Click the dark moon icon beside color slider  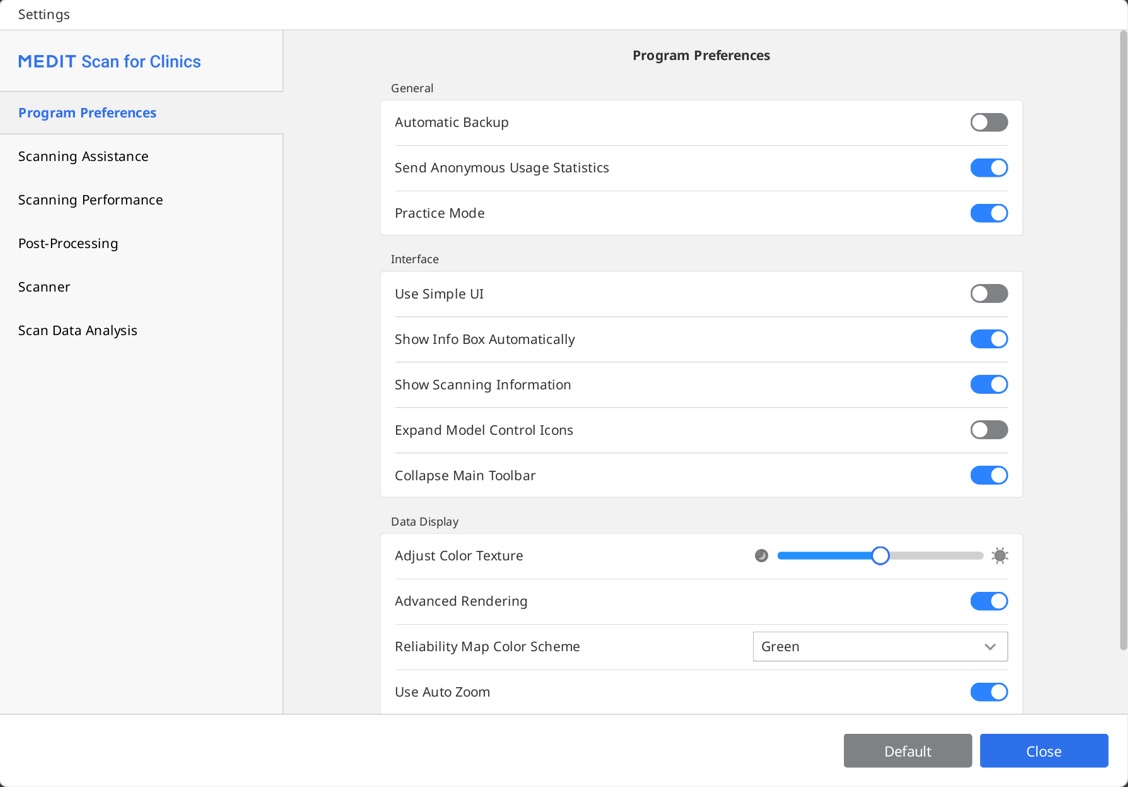[761, 555]
